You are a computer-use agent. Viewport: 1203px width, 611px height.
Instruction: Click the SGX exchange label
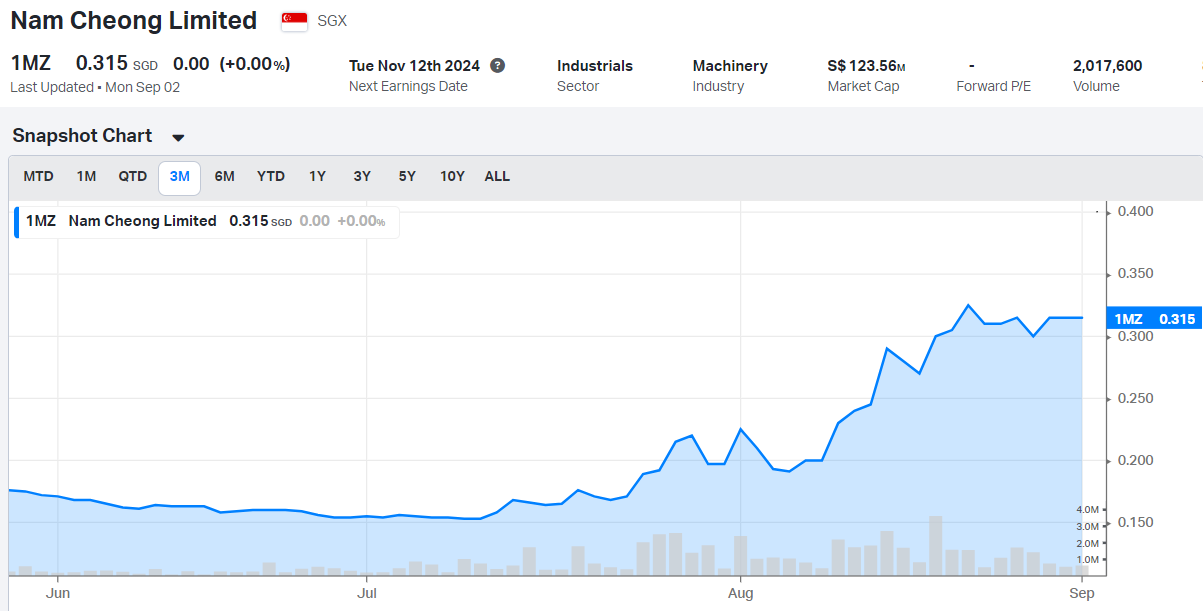(332, 21)
